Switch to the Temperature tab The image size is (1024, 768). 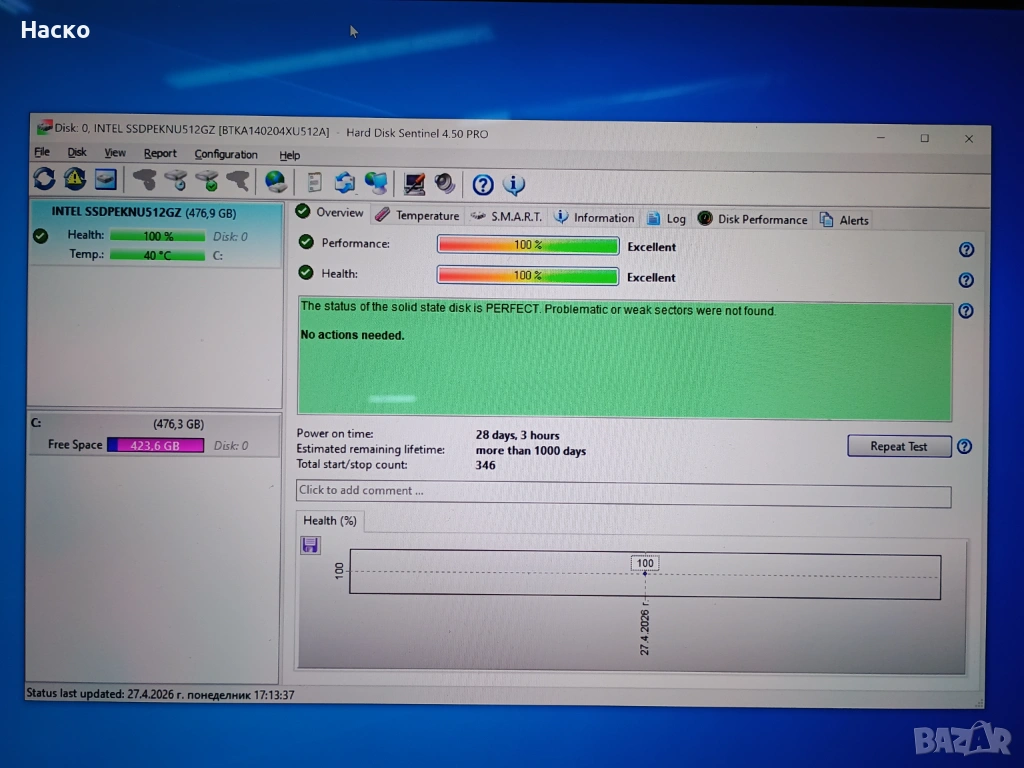418,215
